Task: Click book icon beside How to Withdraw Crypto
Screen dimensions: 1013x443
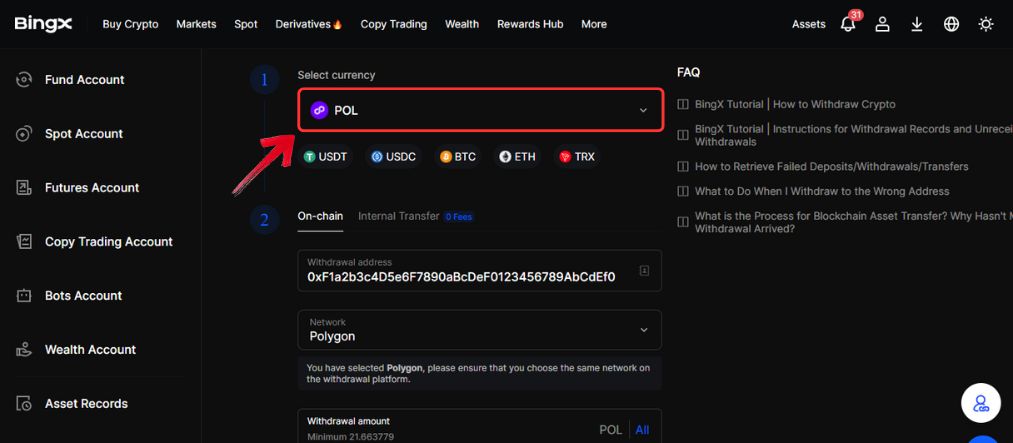Action: coord(683,105)
